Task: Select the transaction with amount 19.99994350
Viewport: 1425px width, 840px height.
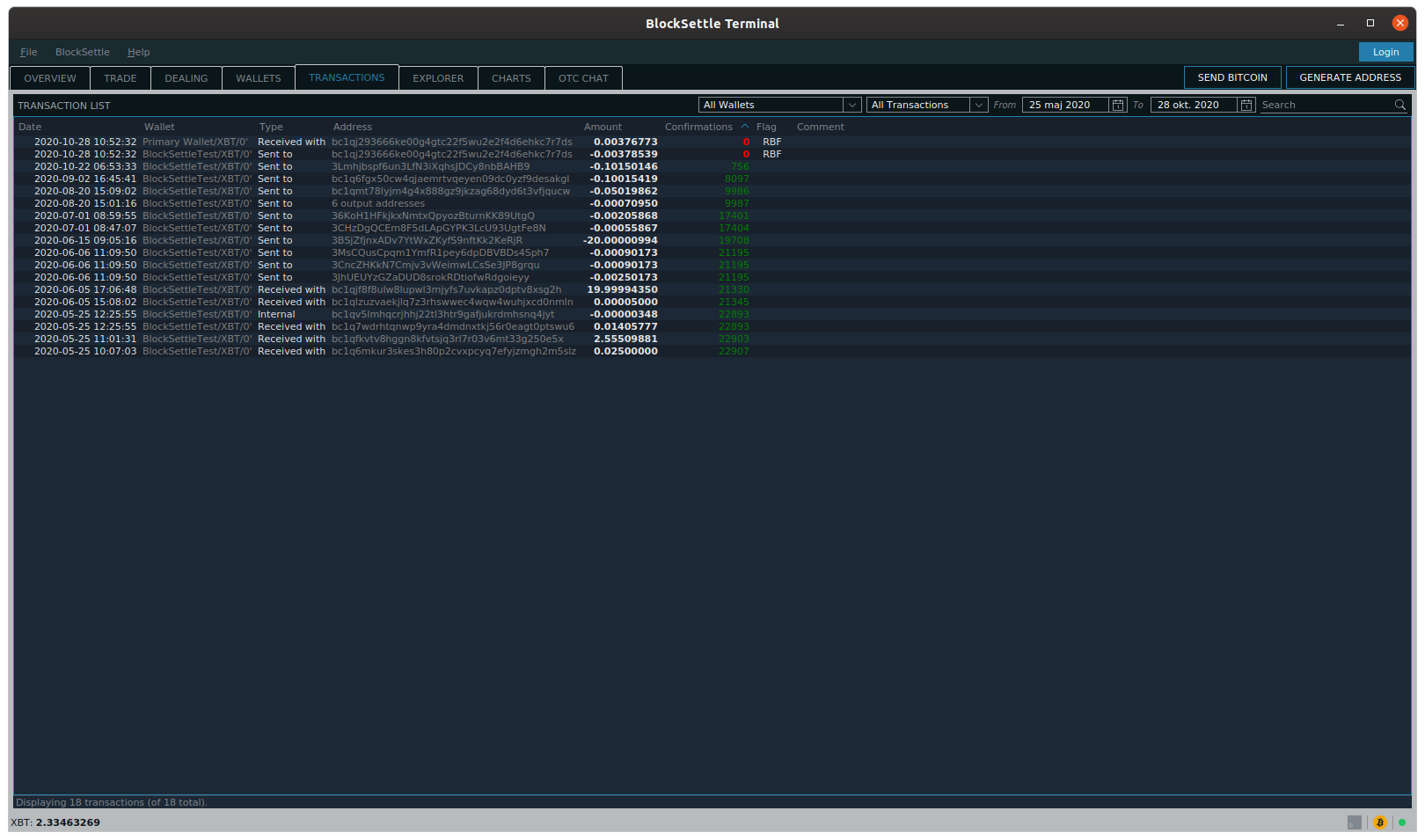Action: pos(712,289)
